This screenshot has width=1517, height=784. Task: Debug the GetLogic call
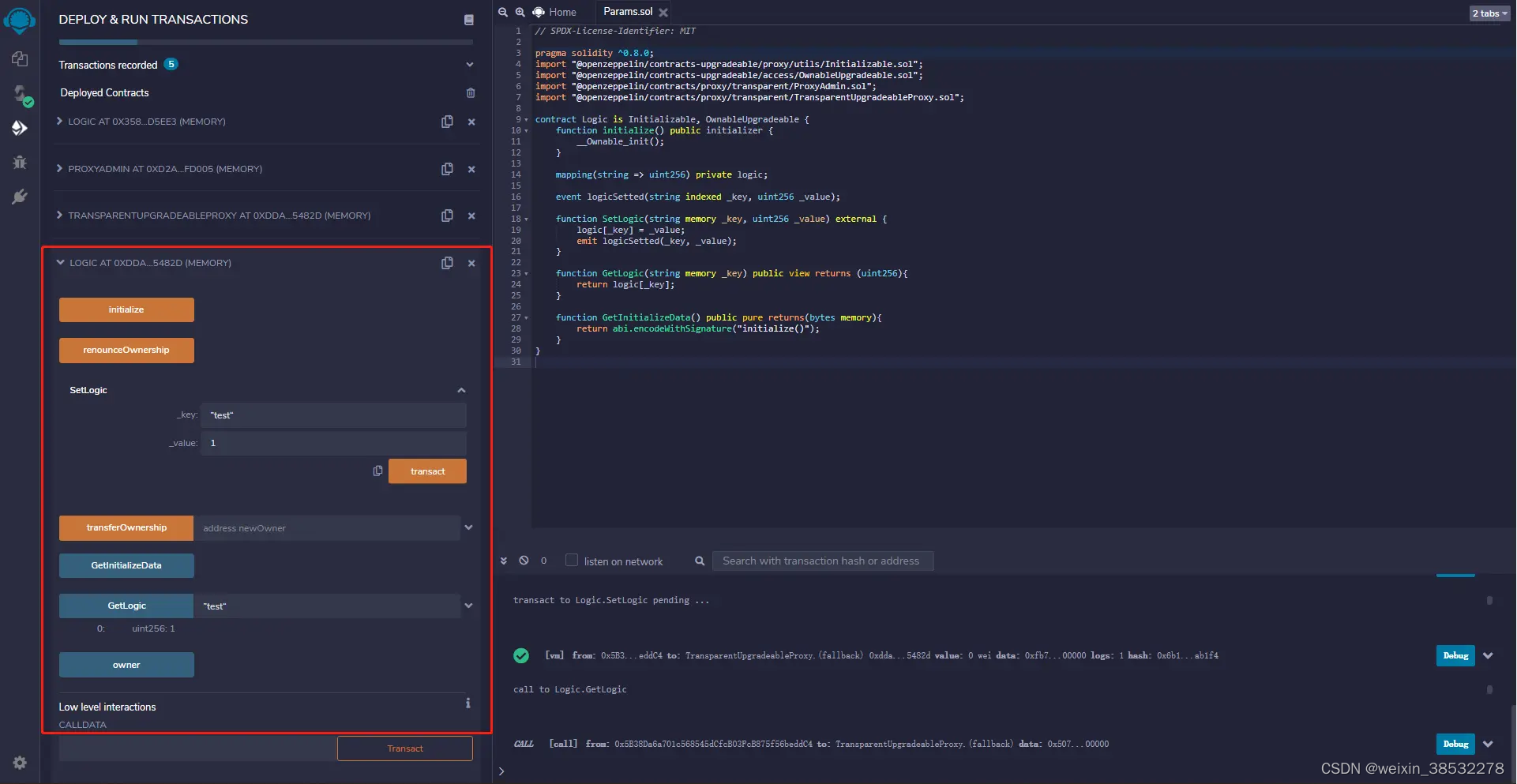pos(1455,744)
